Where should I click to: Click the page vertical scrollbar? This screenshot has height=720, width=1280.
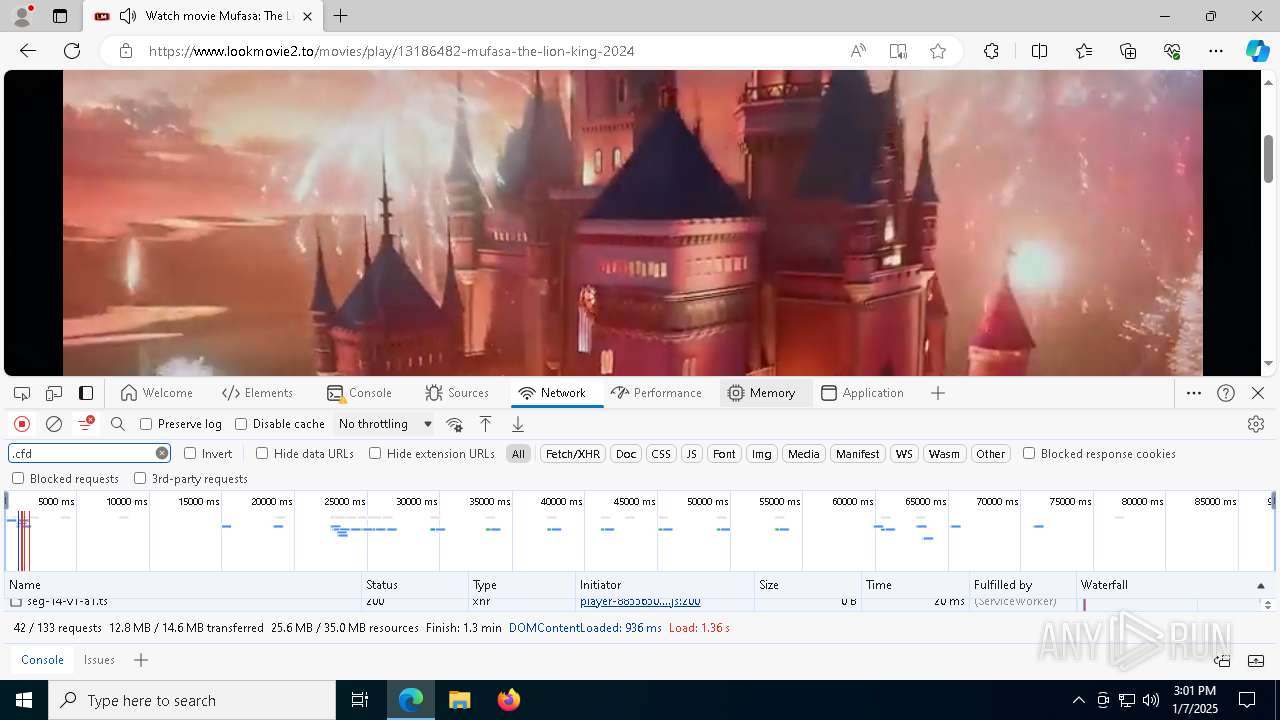1268,159
